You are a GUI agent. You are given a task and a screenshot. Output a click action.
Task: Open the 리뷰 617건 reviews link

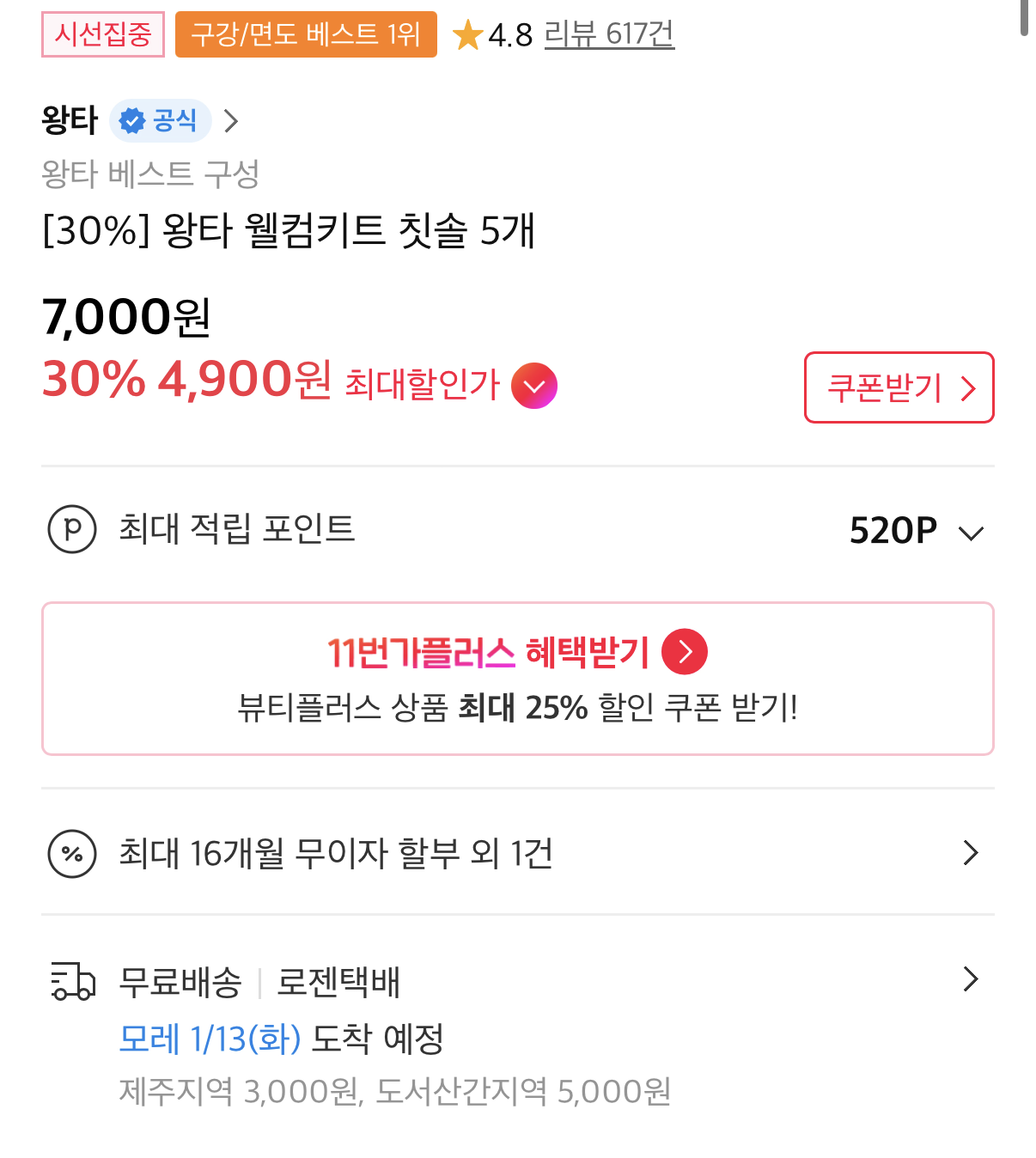click(x=609, y=34)
